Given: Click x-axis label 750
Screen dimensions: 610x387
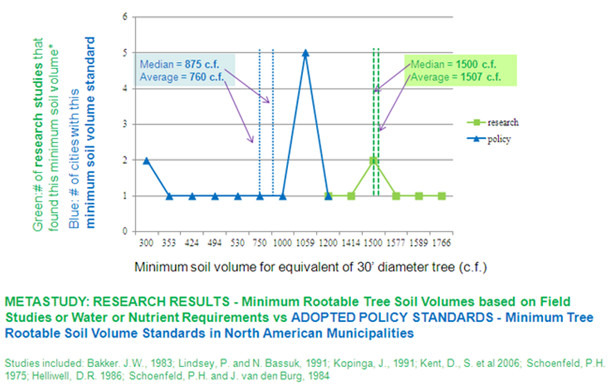Looking at the screenshot, I should click(x=260, y=243).
